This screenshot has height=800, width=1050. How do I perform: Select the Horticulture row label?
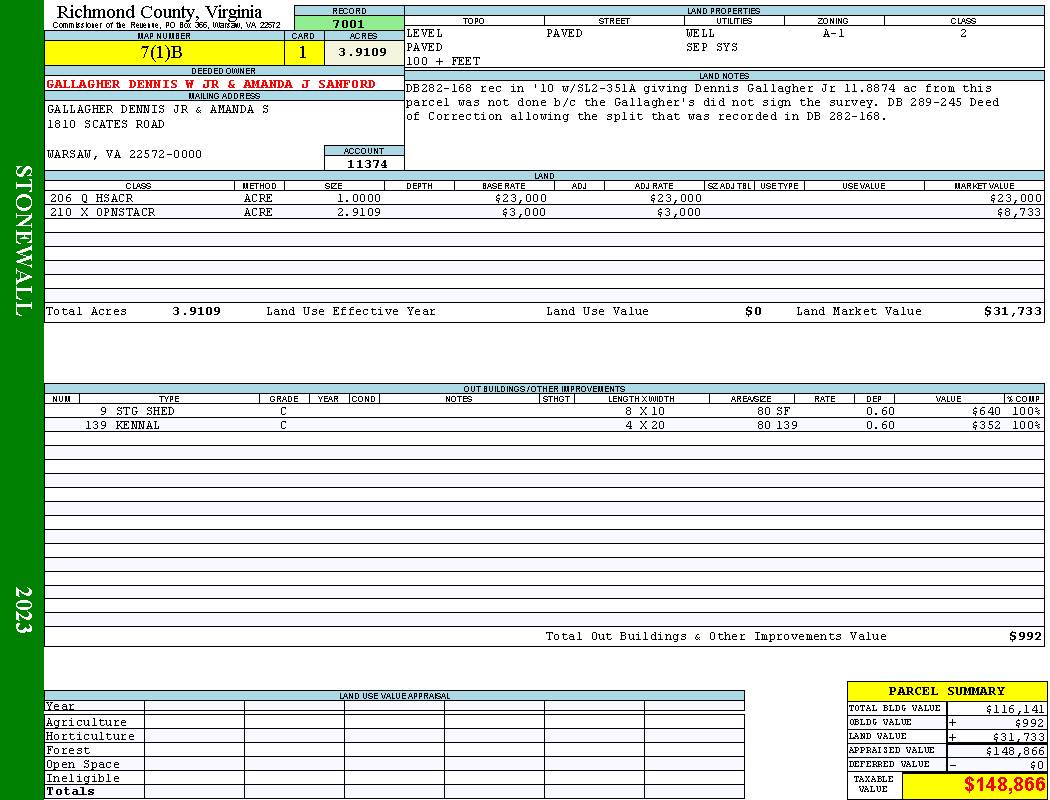90,736
